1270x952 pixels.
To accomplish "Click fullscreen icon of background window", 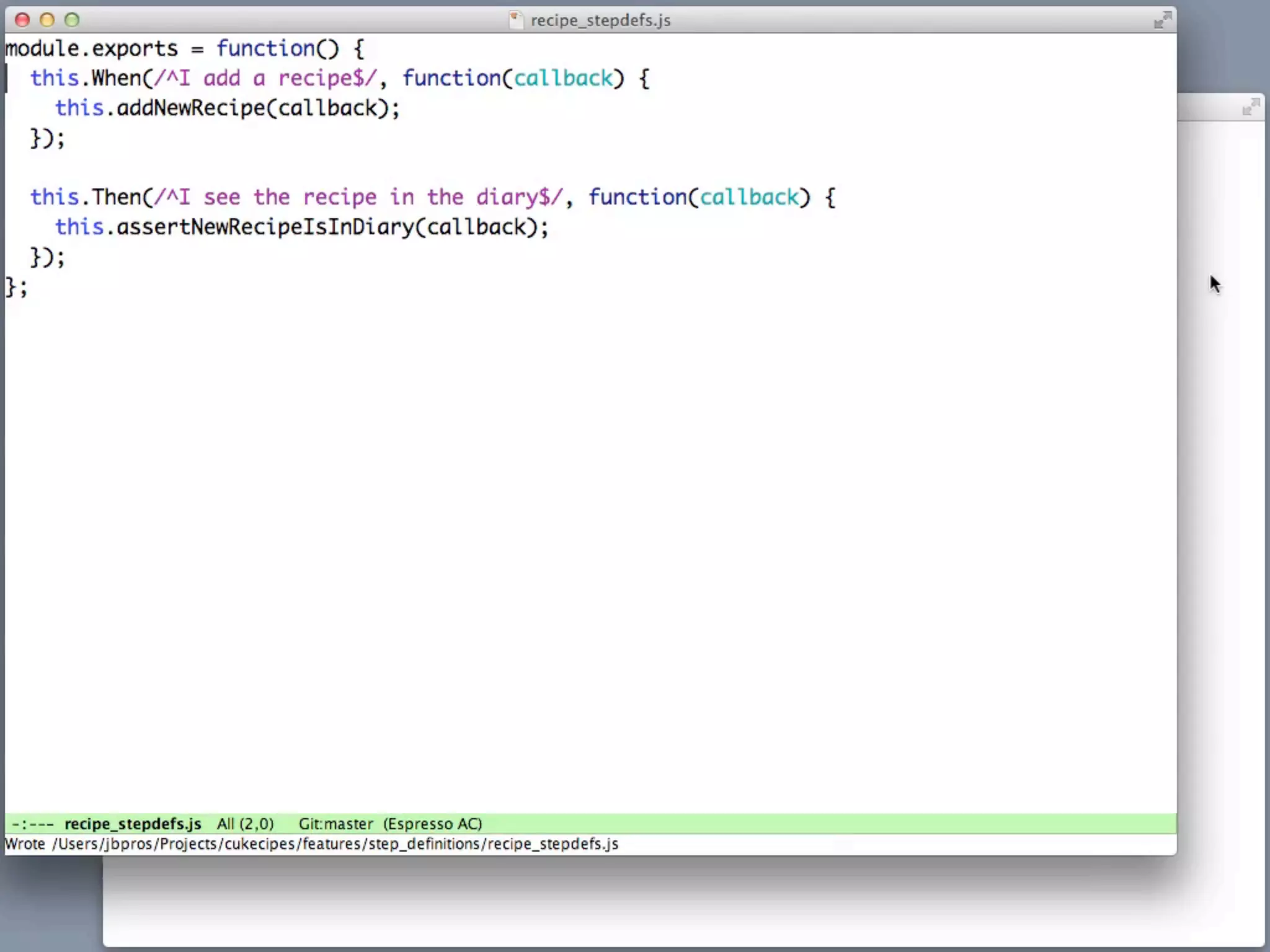I will pos(1251,108).
